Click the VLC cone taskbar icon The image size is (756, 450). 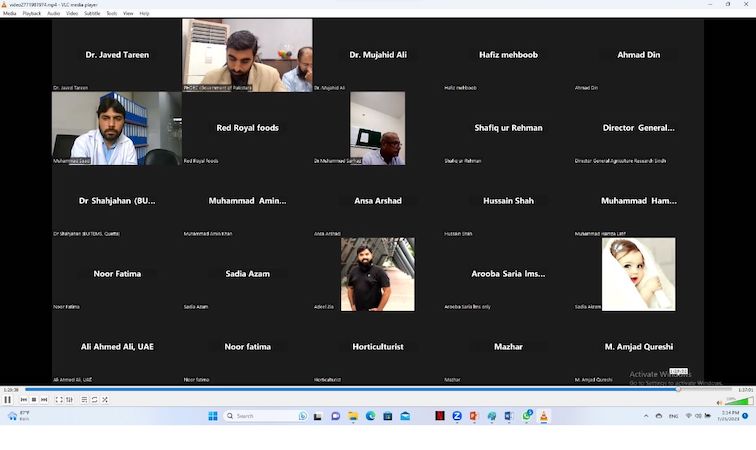[x=544, y=416]
